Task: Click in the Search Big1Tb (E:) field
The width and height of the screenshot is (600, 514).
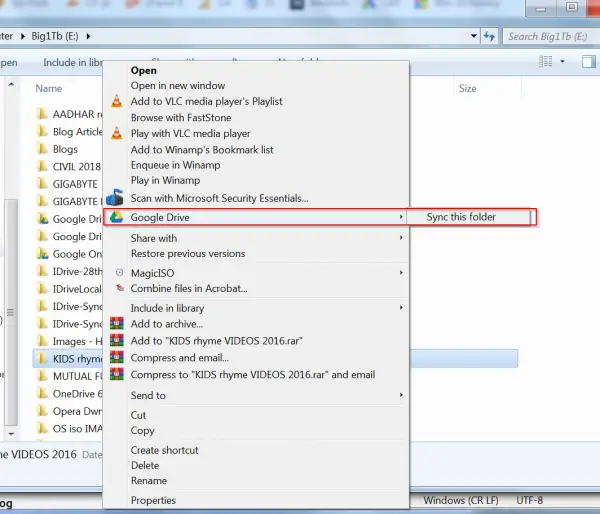Action: point(551,36)
